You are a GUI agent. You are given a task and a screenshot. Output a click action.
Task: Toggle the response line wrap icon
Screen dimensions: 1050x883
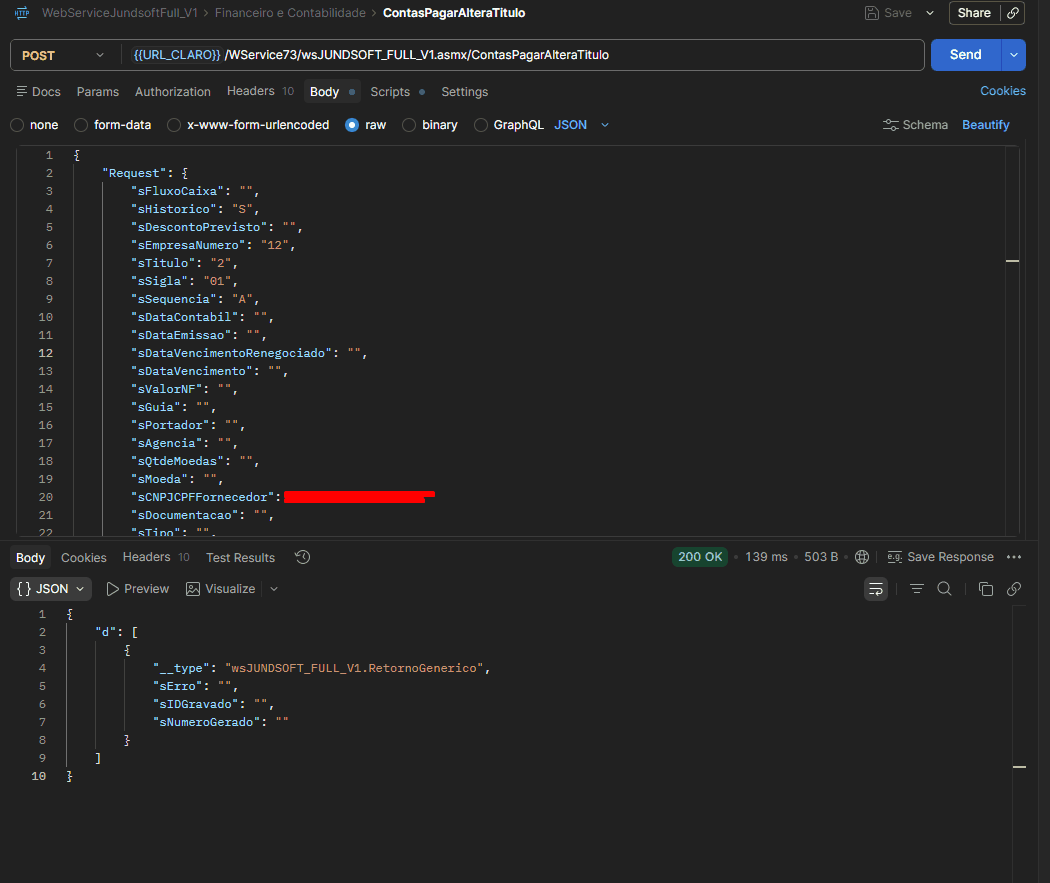pos(875,589)
